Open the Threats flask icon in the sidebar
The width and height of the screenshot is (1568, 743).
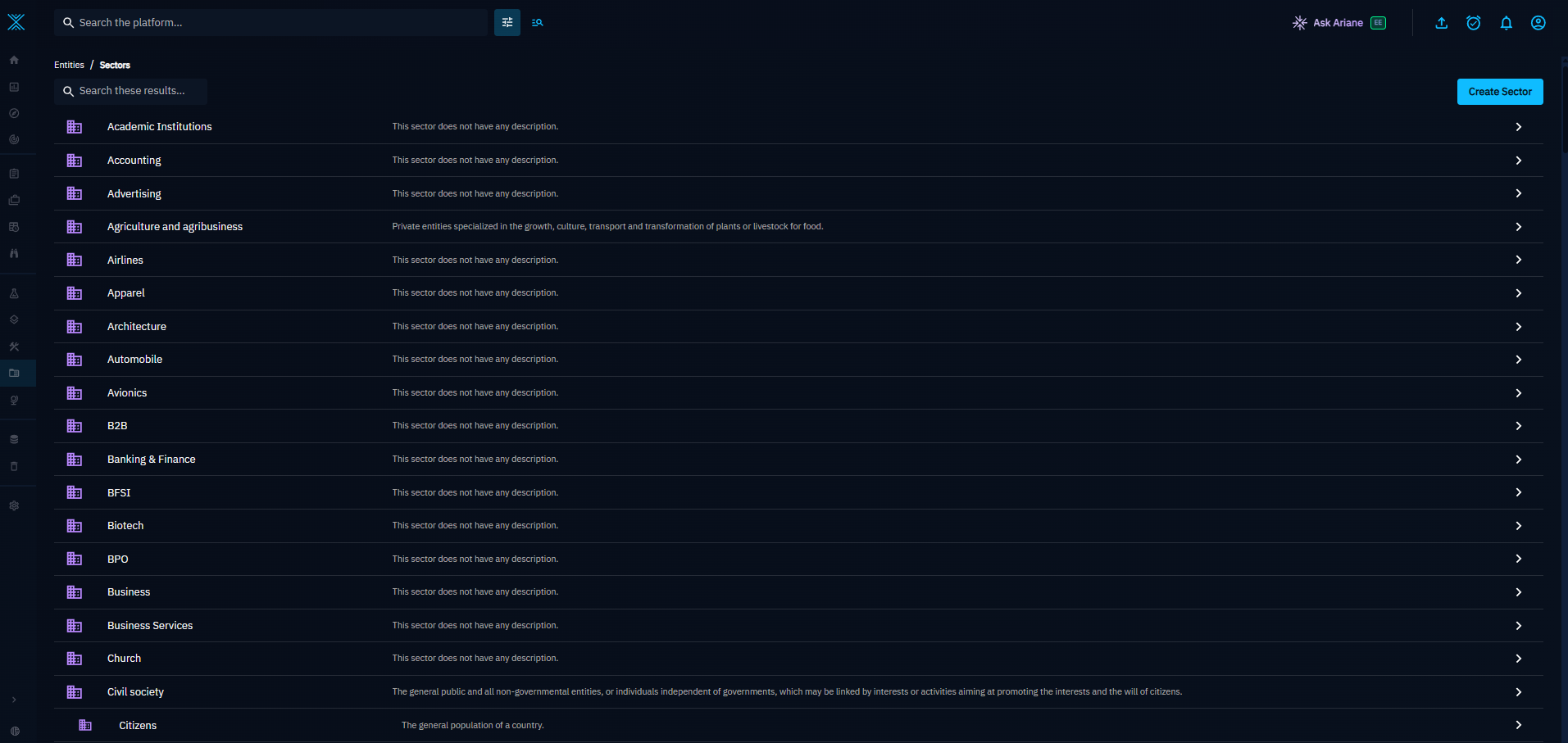[x=14, y=293]
